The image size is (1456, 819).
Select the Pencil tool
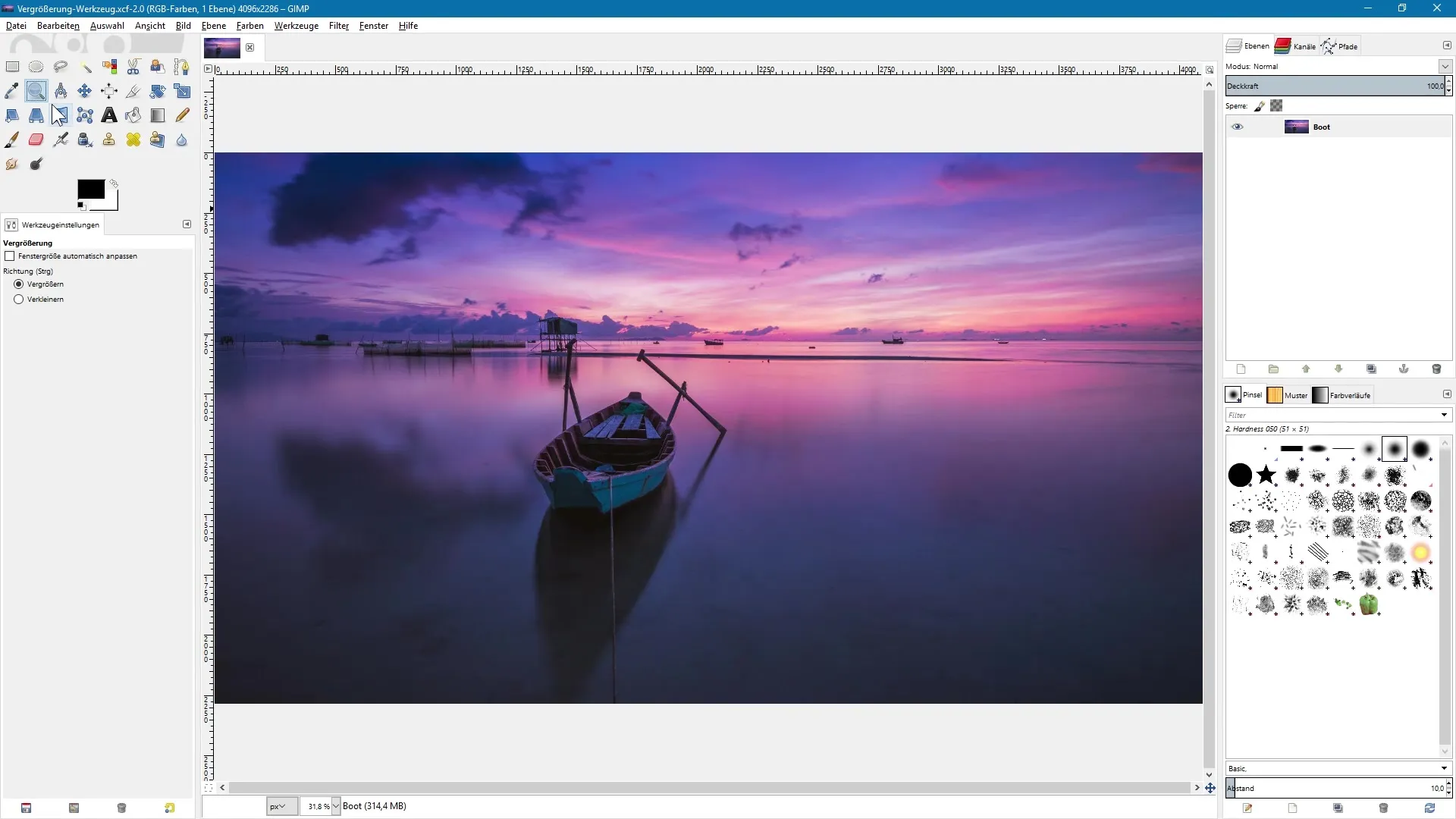pyautogui.click(x=182, y=115)
